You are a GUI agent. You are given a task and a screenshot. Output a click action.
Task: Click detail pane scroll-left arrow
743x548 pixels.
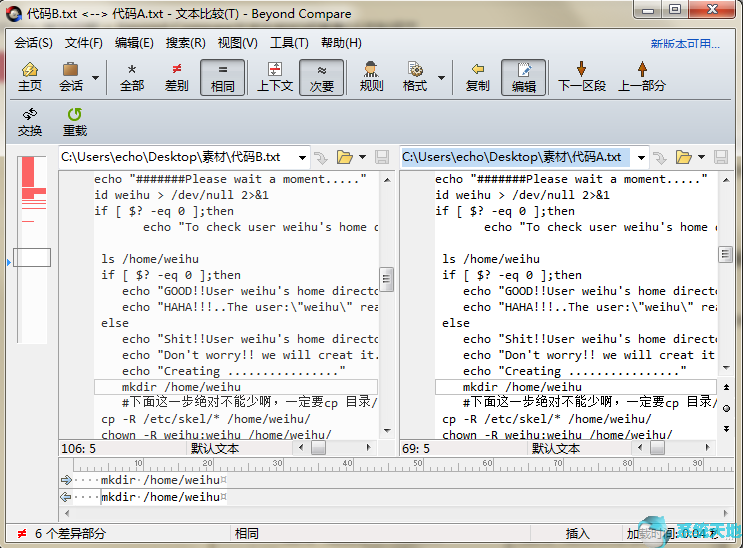click(x=67, y=513)
